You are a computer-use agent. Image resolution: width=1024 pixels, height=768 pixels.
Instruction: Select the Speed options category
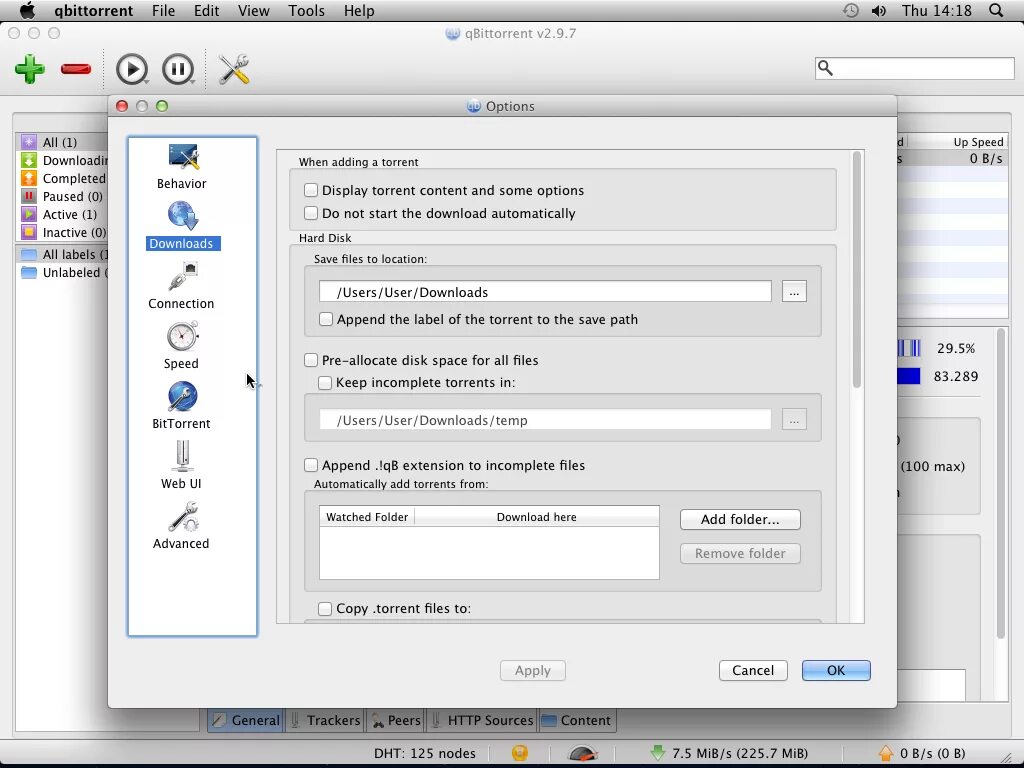pos(182,346)
